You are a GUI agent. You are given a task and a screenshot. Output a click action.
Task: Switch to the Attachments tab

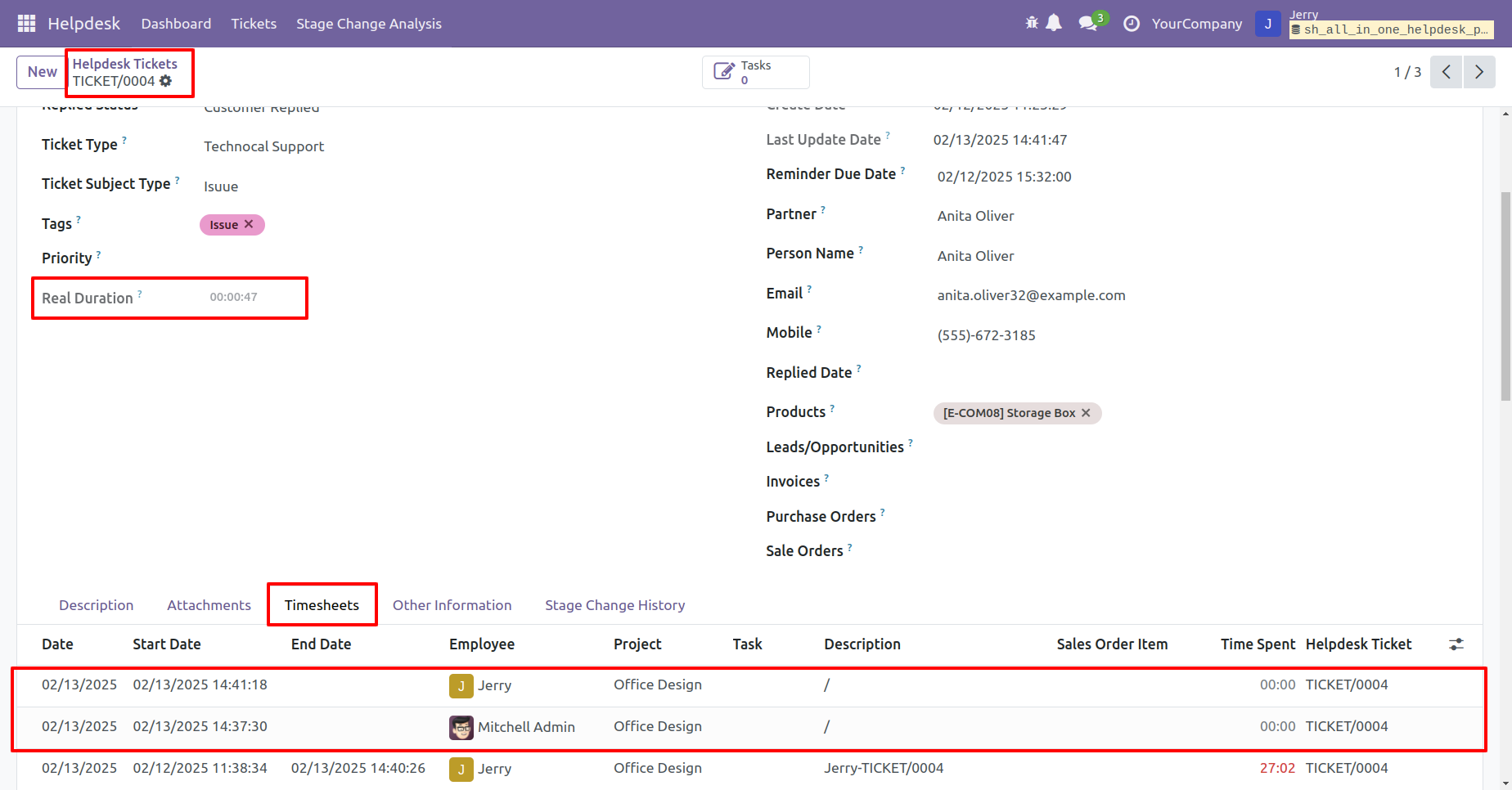click(209, 605)
